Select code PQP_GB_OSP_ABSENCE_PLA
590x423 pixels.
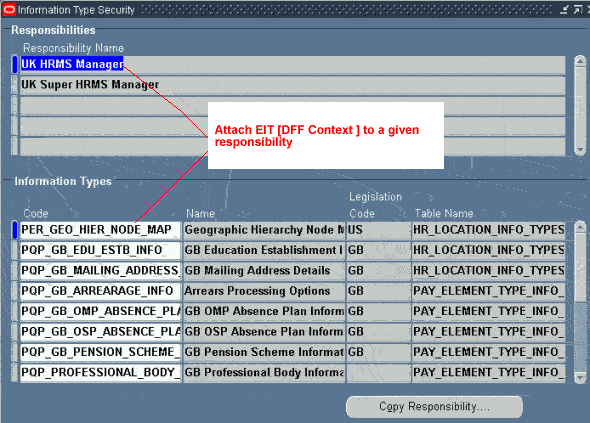click(x=100, y=332)
